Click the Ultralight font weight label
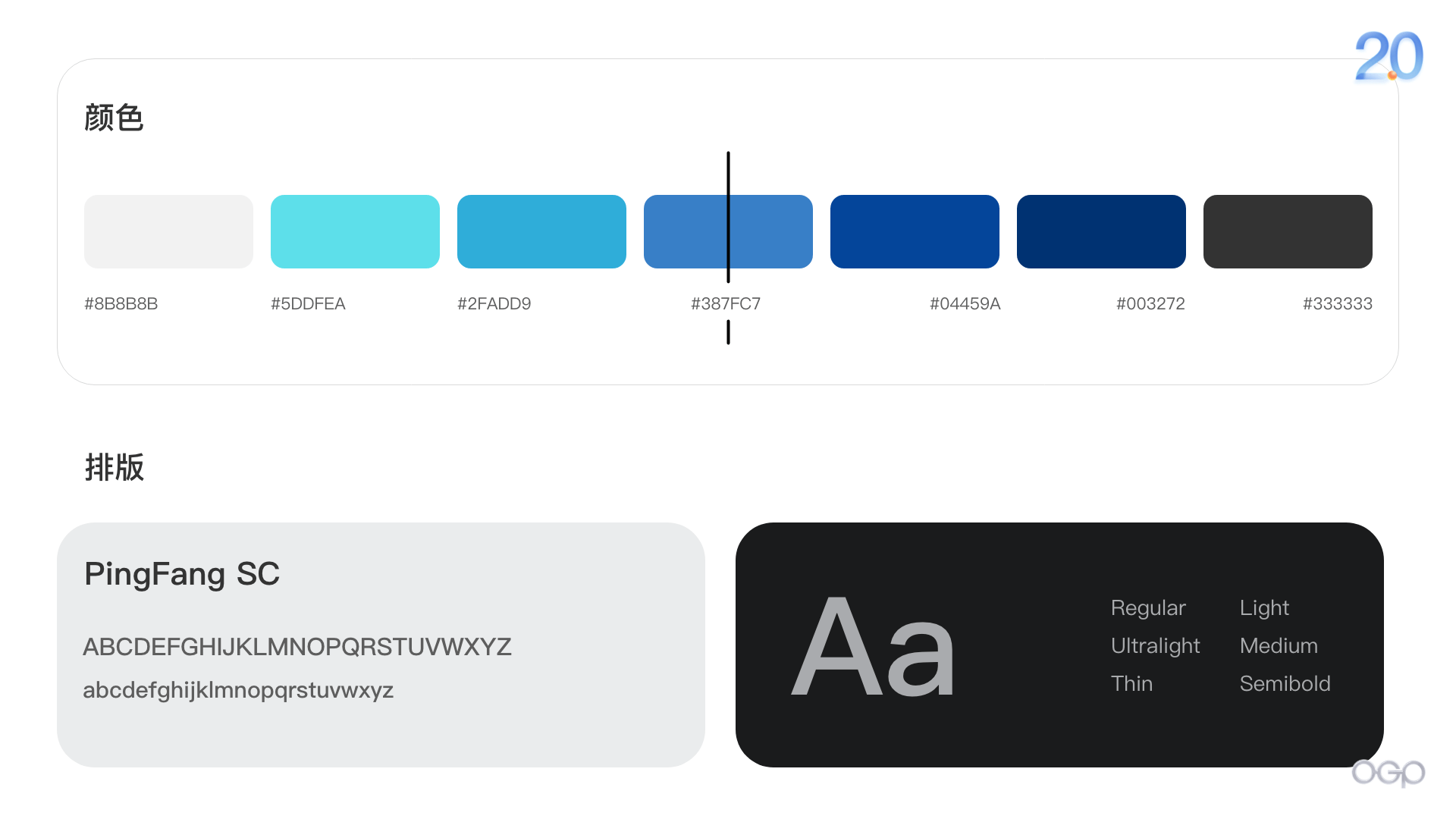 point(1155,646)
